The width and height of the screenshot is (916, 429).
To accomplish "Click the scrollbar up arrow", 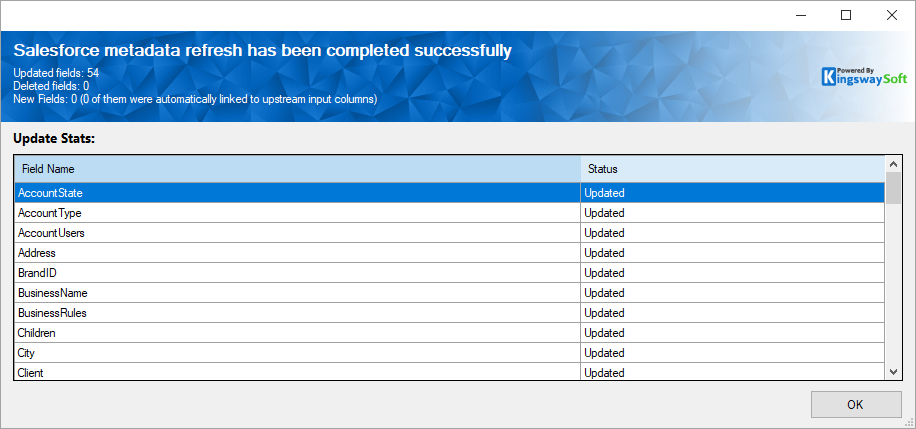I will [893, 163].
